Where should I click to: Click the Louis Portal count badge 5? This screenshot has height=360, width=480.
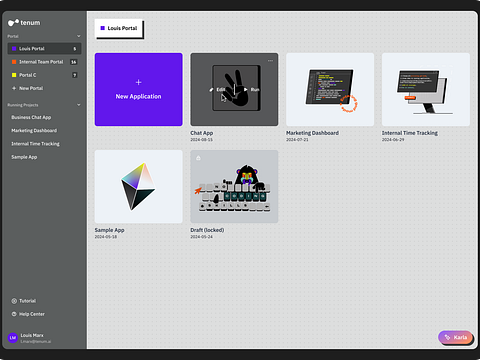(75, 49)
